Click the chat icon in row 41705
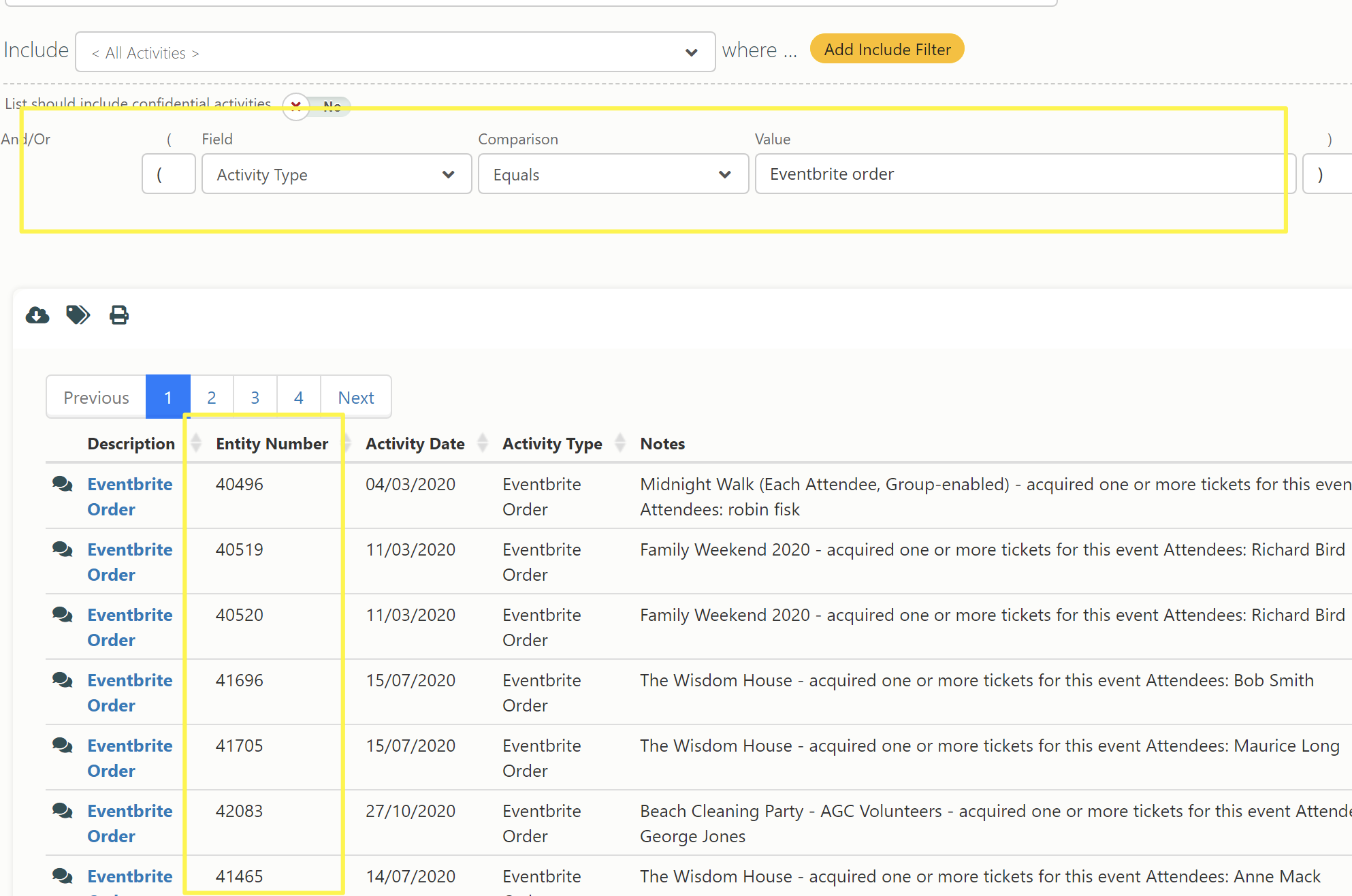Viewport: 1352px width, 896px height. 63,746
